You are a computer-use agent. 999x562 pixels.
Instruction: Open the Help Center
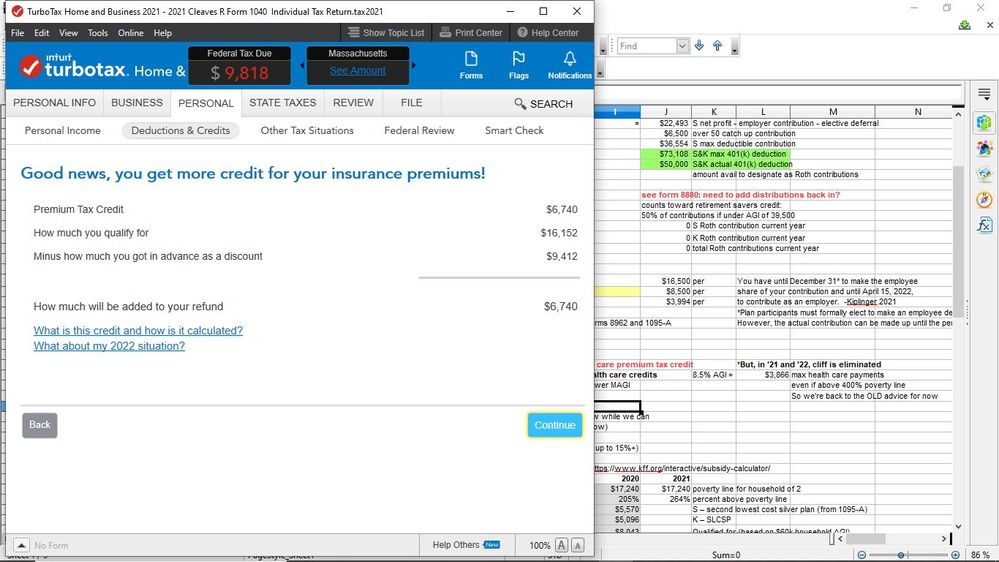coord(548,32)
